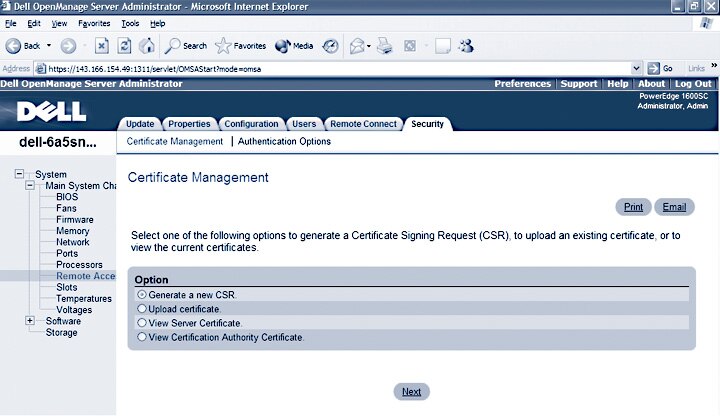The image size is (720, 416).
Task: Open Preferences in the header bar
Action: coord(523,84)
